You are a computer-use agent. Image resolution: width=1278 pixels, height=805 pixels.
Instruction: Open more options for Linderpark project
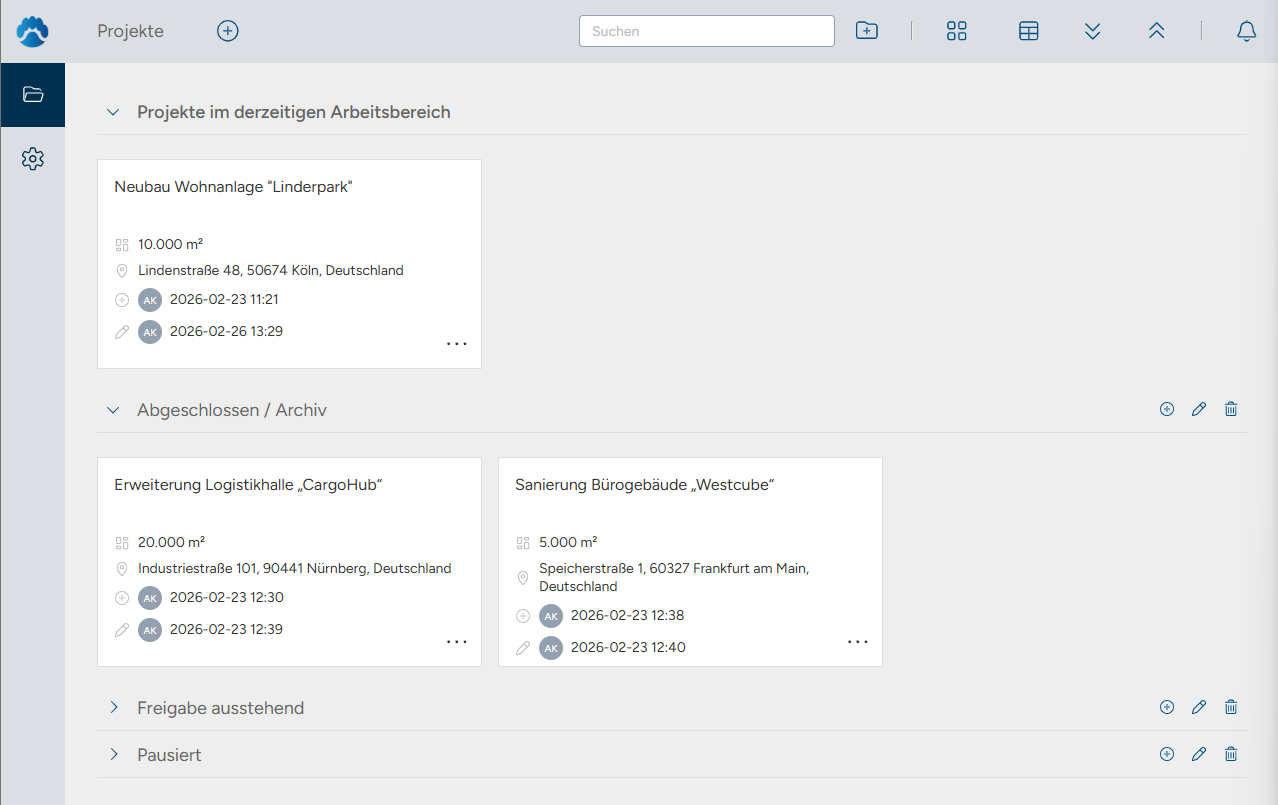pos(457,344)
